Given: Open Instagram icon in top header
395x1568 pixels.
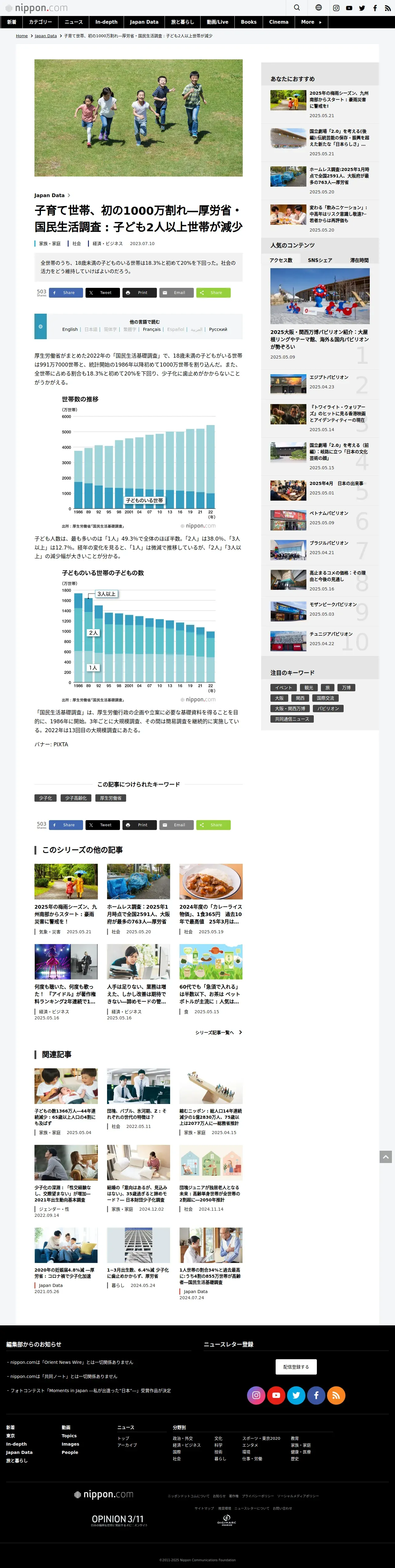Looking at the screenshot, I should click(x=336, y=8).
